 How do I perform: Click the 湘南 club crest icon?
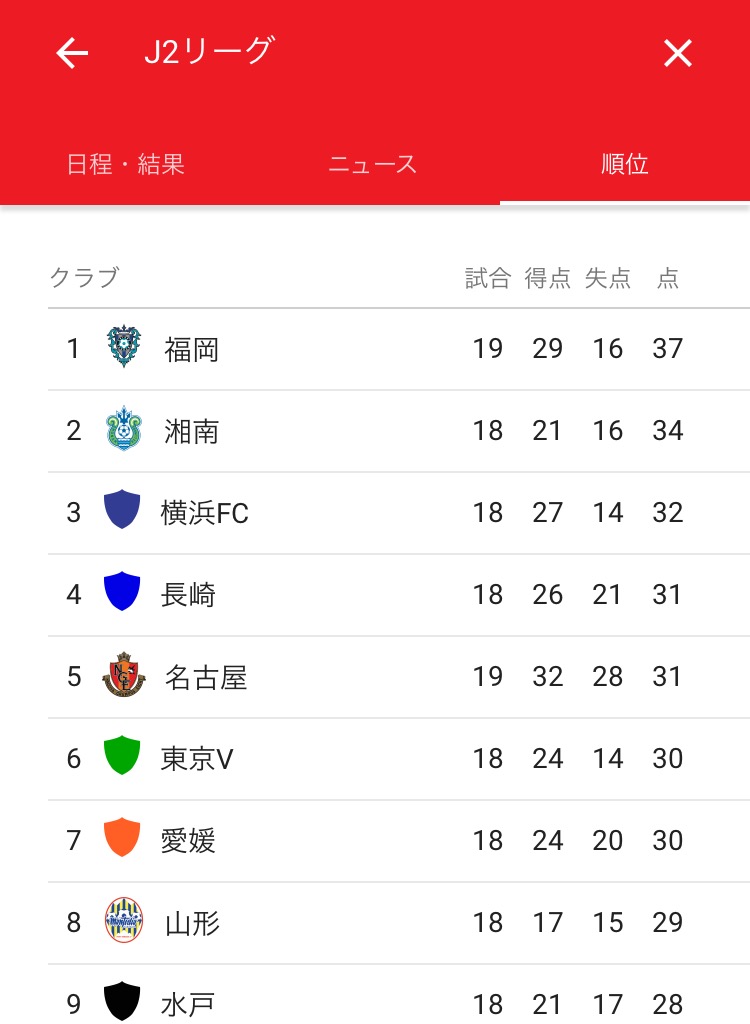[124, 430]
